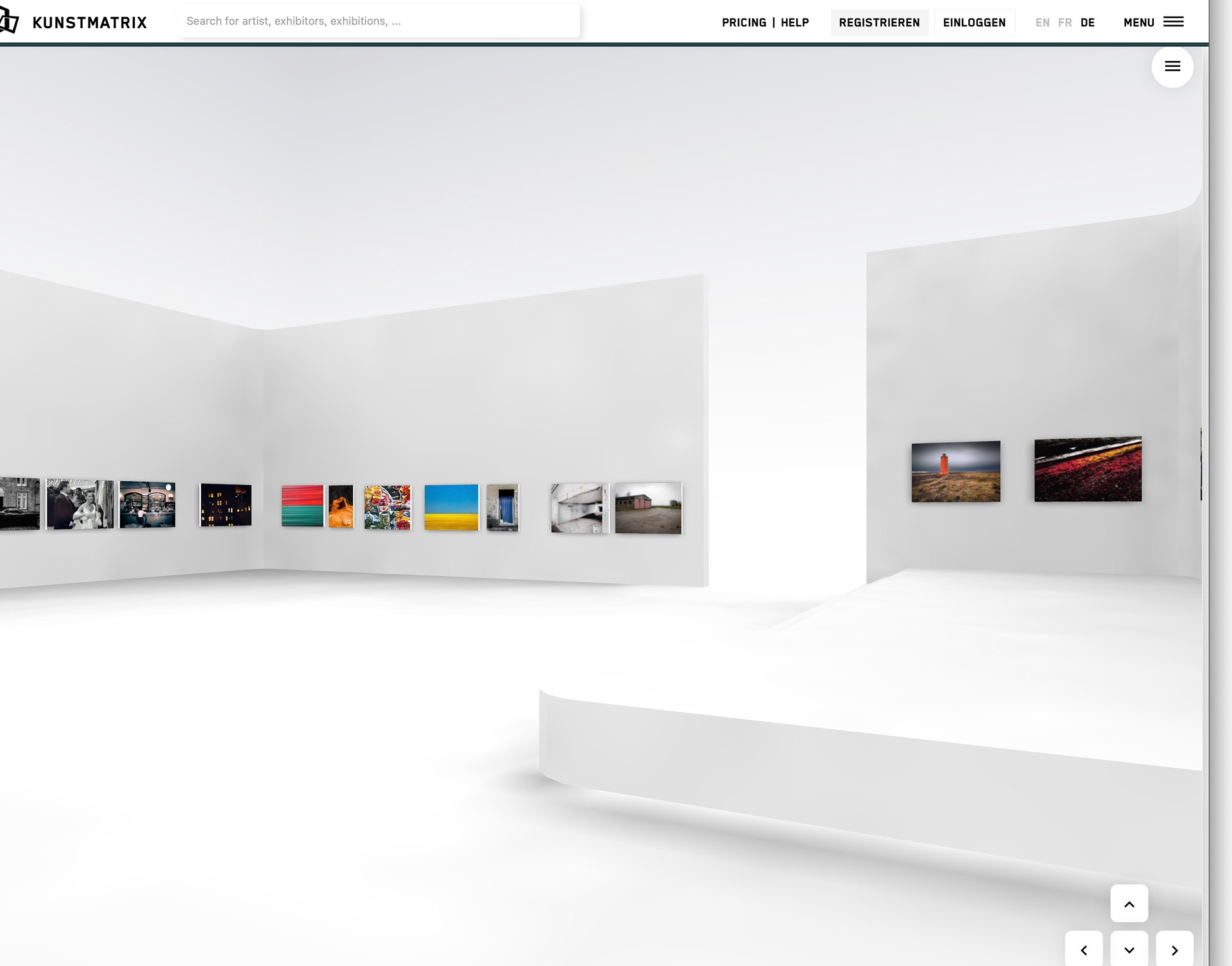
Task: Switch language to DE
Action: click(1088, 22)
